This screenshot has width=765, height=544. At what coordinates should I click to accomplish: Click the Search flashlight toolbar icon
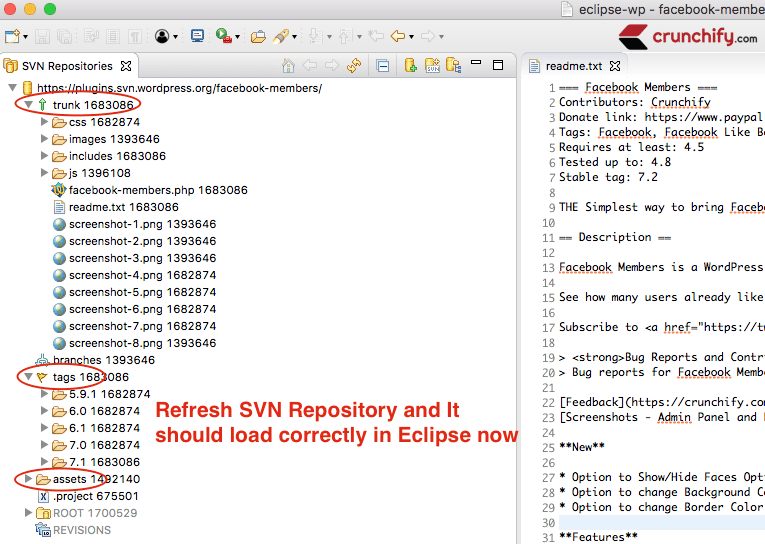click(281, 37)
